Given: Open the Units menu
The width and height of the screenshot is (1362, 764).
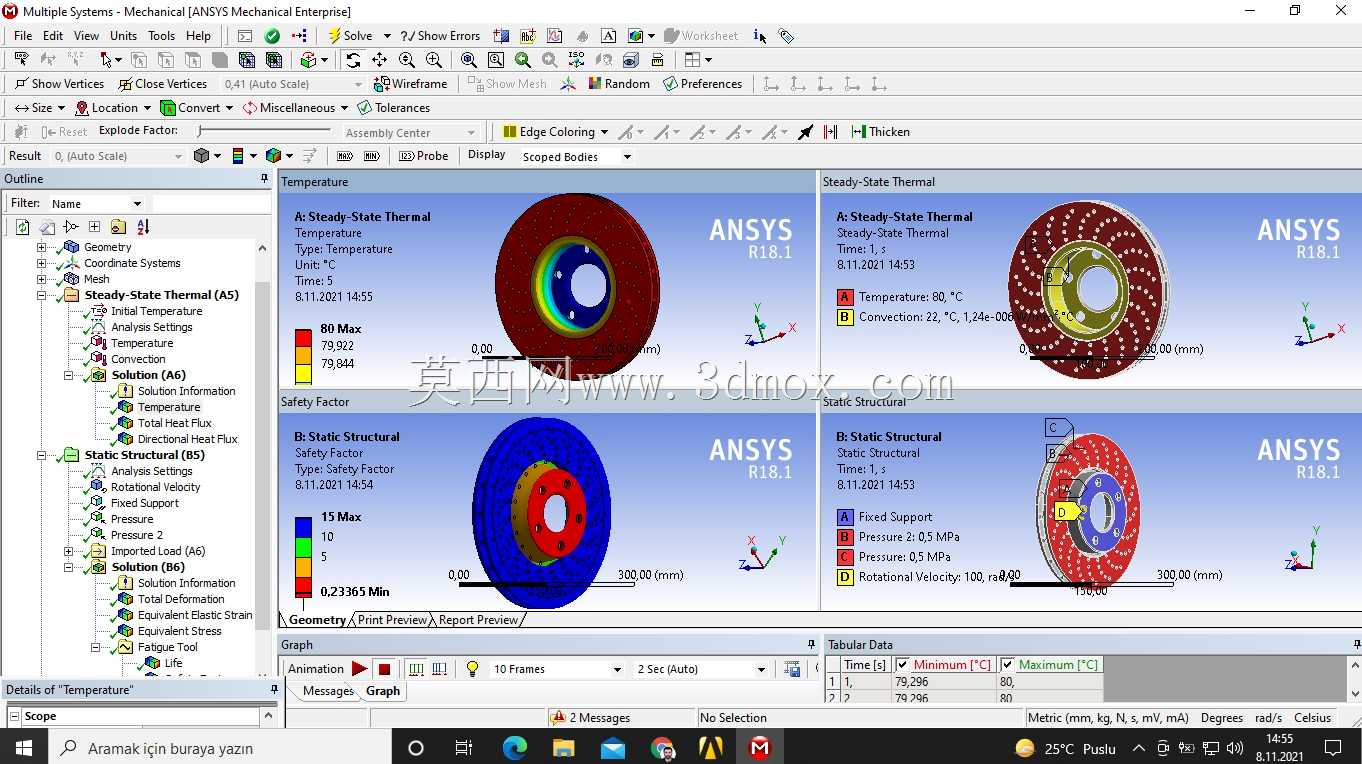Looking at the screenshot, I should pyautogui.click(x=123, y=36).
